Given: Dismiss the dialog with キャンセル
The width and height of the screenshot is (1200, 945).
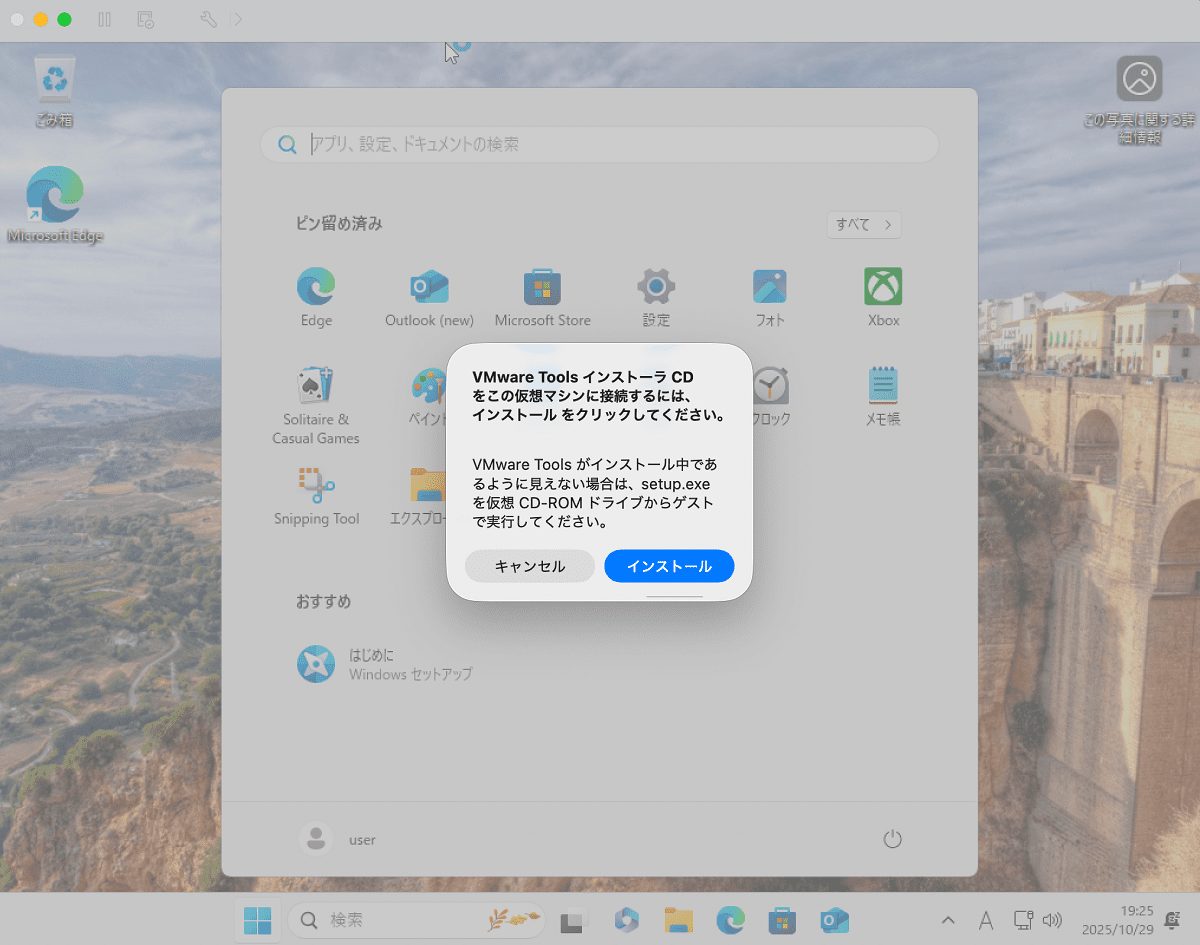Looking at the screenshot, I should pyautogui.click(x=530, y=566).
